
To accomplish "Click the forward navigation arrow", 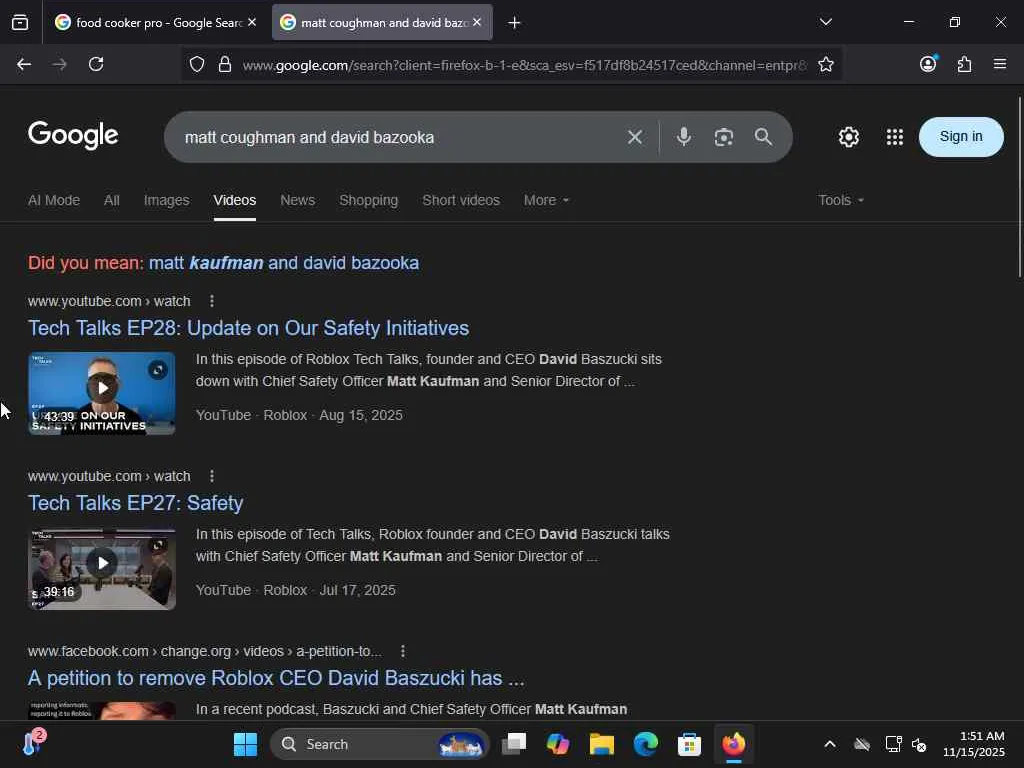I will tap(59, 64).
